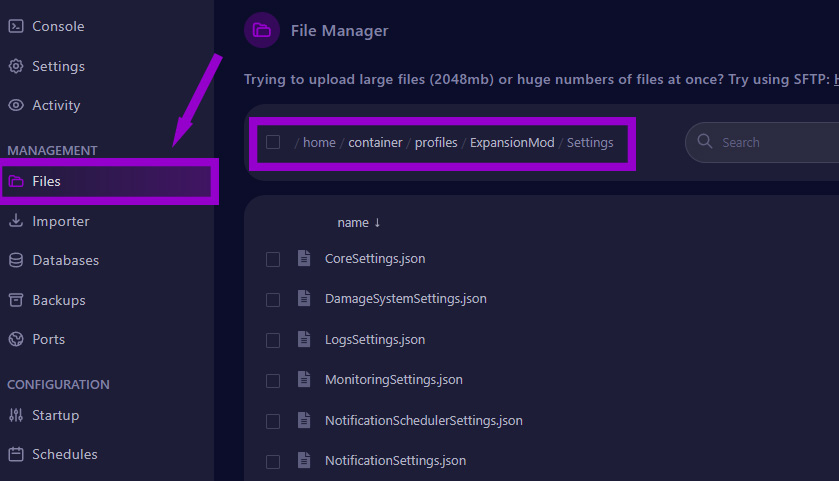Viewport: 839px width, 481px height.
Task: Open the Schedules menu item
Action: click(64, 455)
